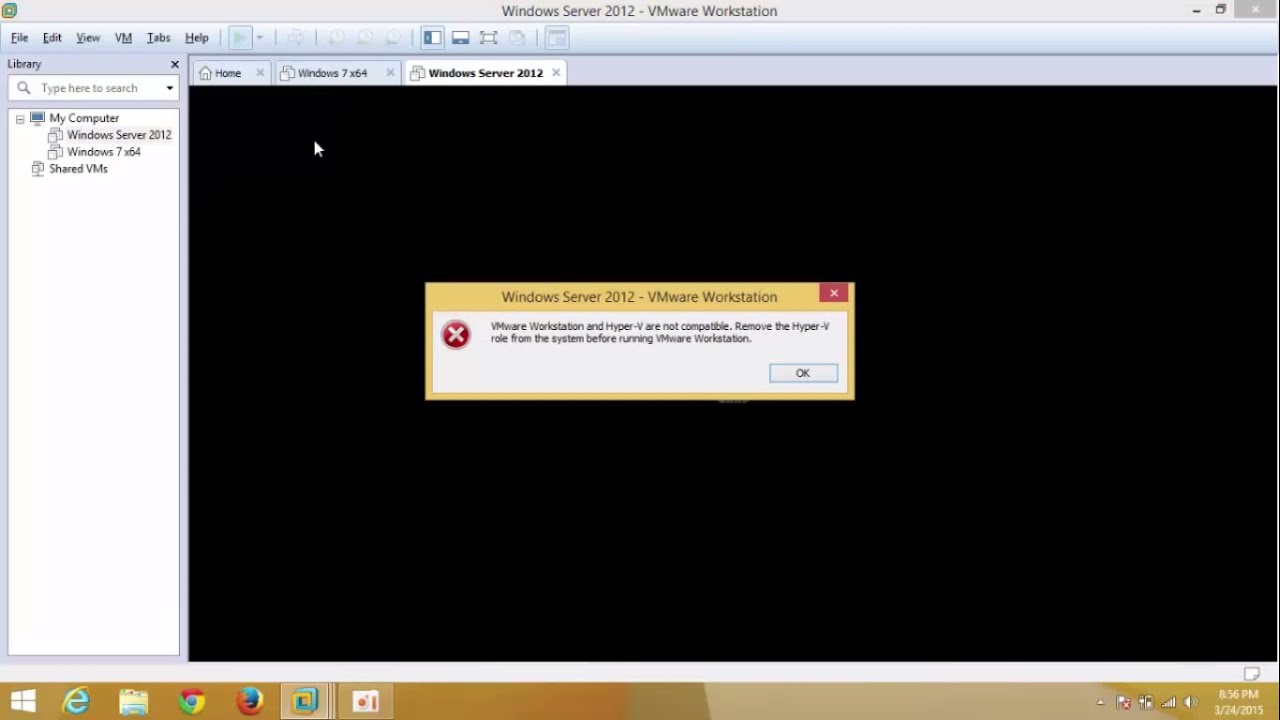Click the Shared VMs icon in Library

[x=37, y=169]
